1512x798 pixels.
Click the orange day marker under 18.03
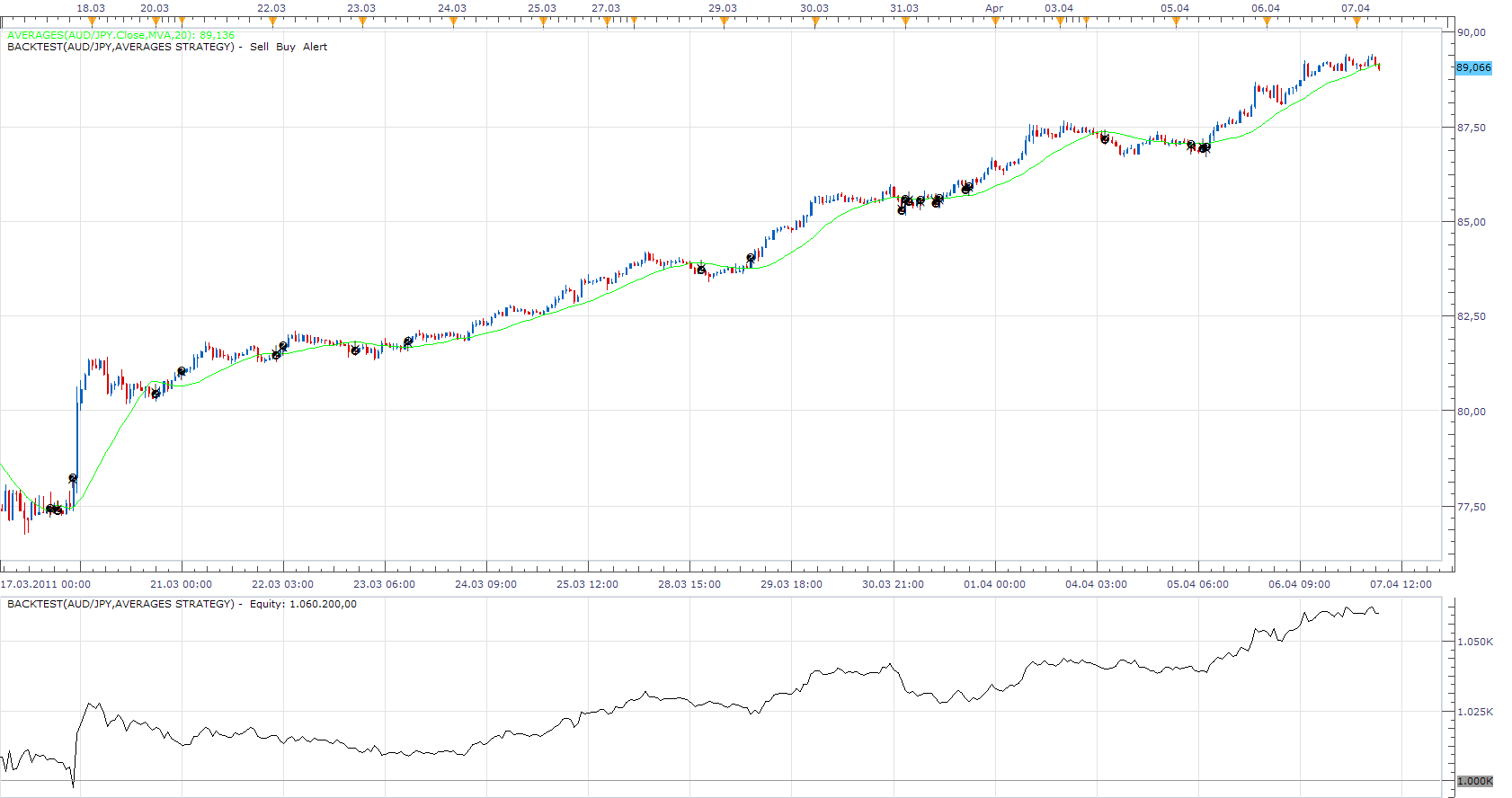pos(92,22)
